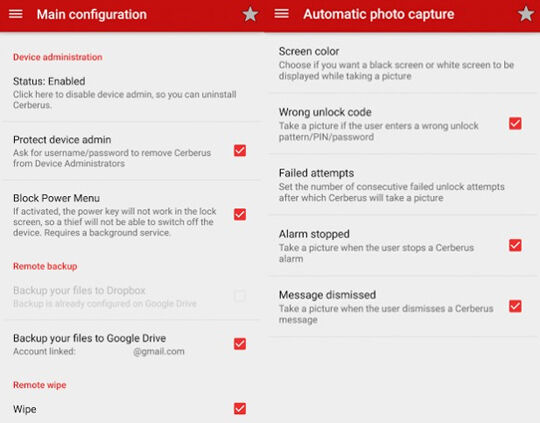Disable Block Power Menu checkbox
The image size is (540, 423).
[240, 214]
